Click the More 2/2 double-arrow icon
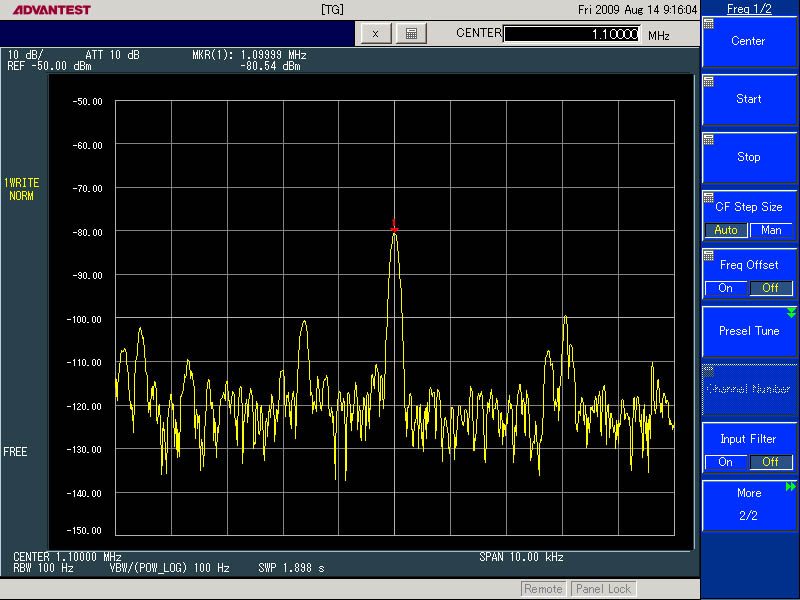Screen dimensions: 800x600 (x=791, y=487)
